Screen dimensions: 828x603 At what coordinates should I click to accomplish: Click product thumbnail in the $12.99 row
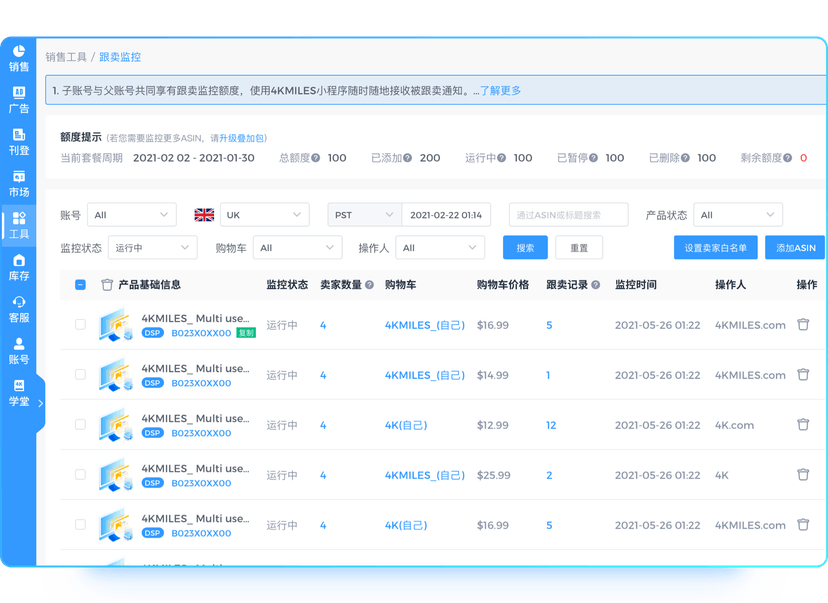(x=115, y=425)
